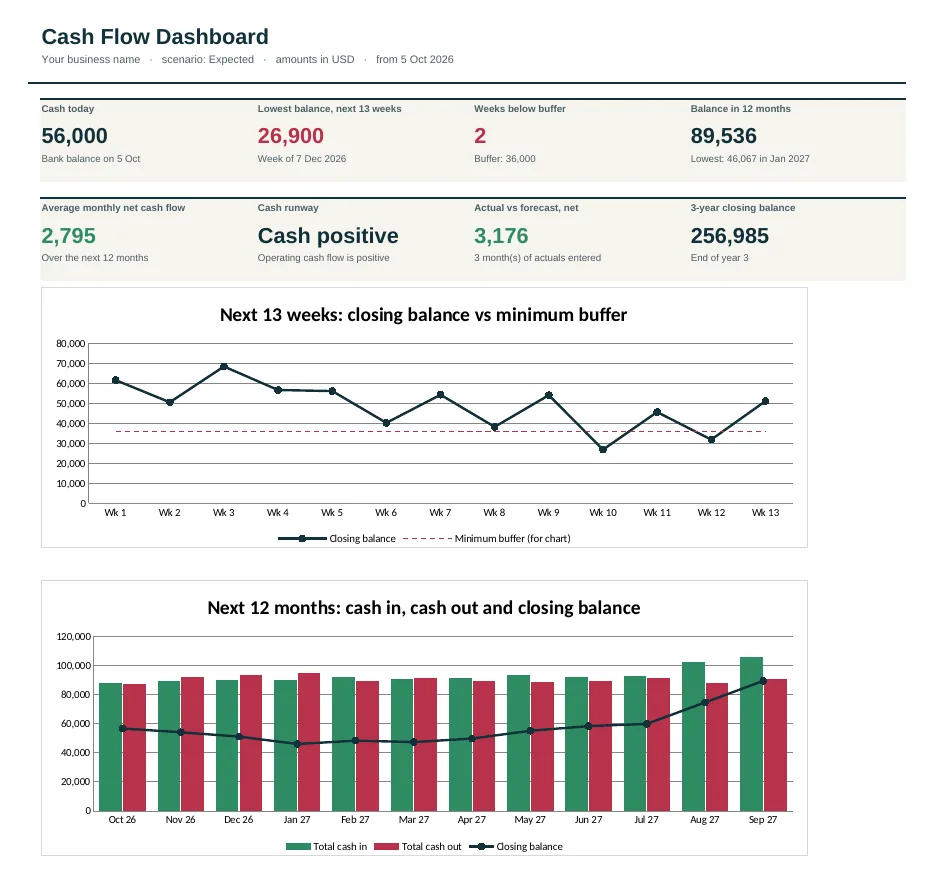The image size is (934, 884).
Task: Click the Wk 12 data point below buffer
Action: pos(711,440)
